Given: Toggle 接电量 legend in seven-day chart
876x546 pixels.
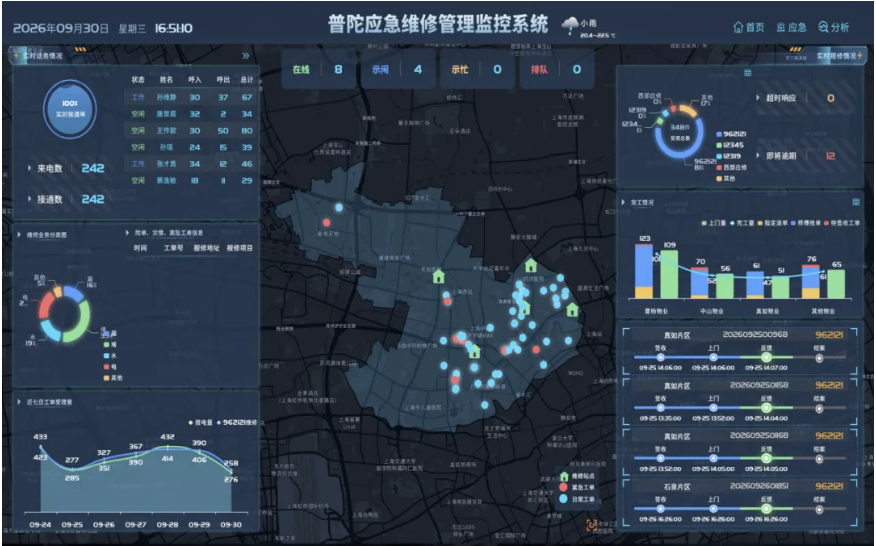Looking at the screenshot, I should click(x=201, y=422).
